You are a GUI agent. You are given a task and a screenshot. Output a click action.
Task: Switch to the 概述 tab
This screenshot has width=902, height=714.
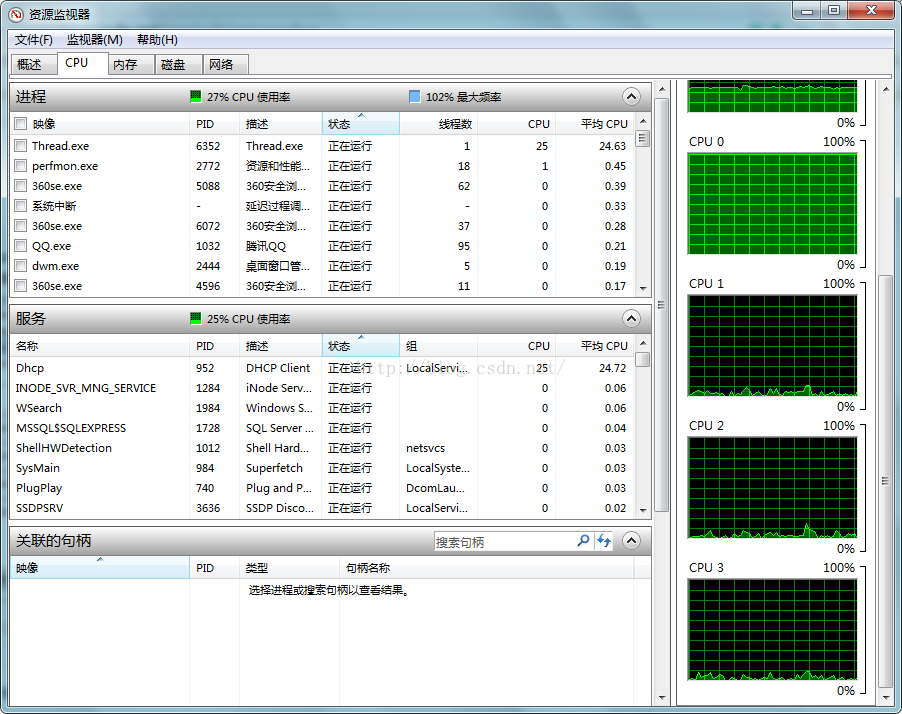click(x=33, y=64)
